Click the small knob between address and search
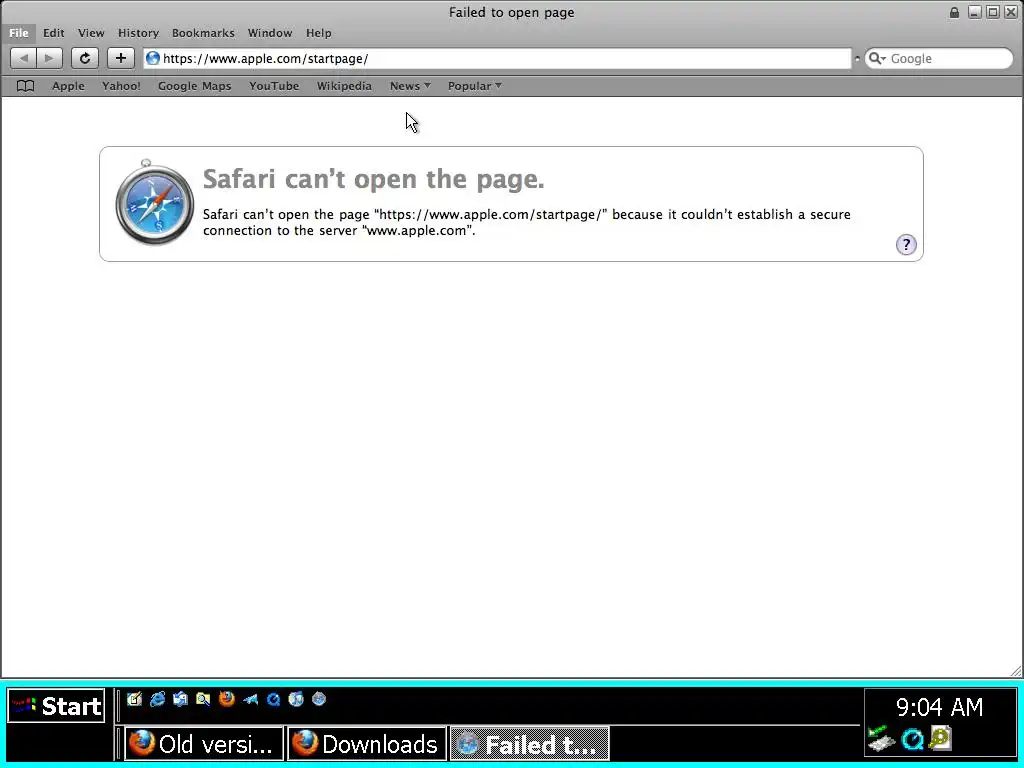1024x768 pixels. (x=857, y=58)
